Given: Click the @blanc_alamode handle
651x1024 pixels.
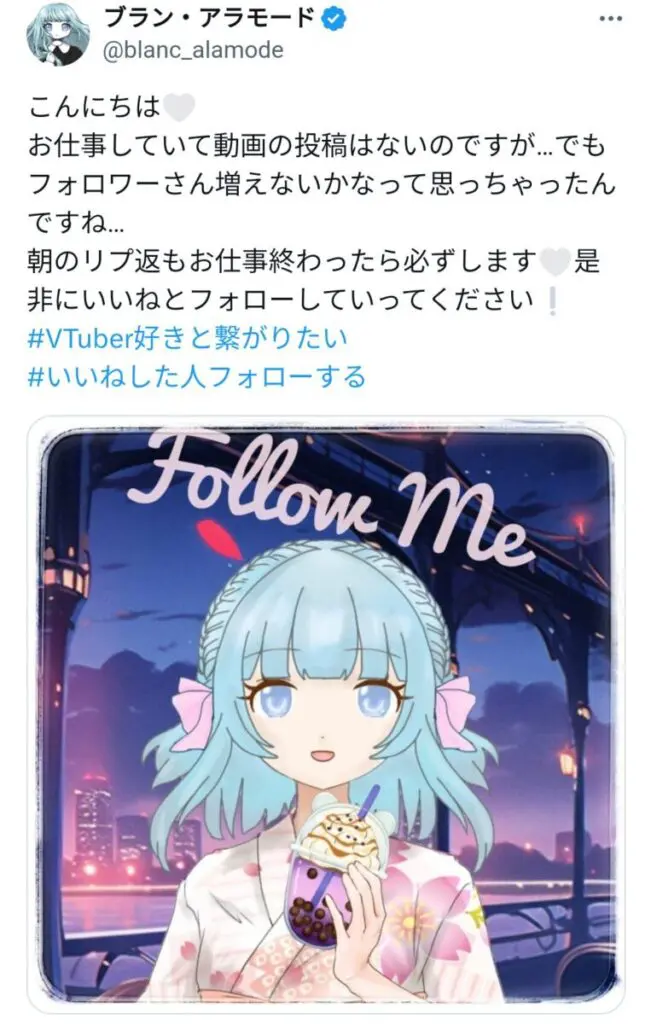Looking at the screenshot, I should (193, 50).
